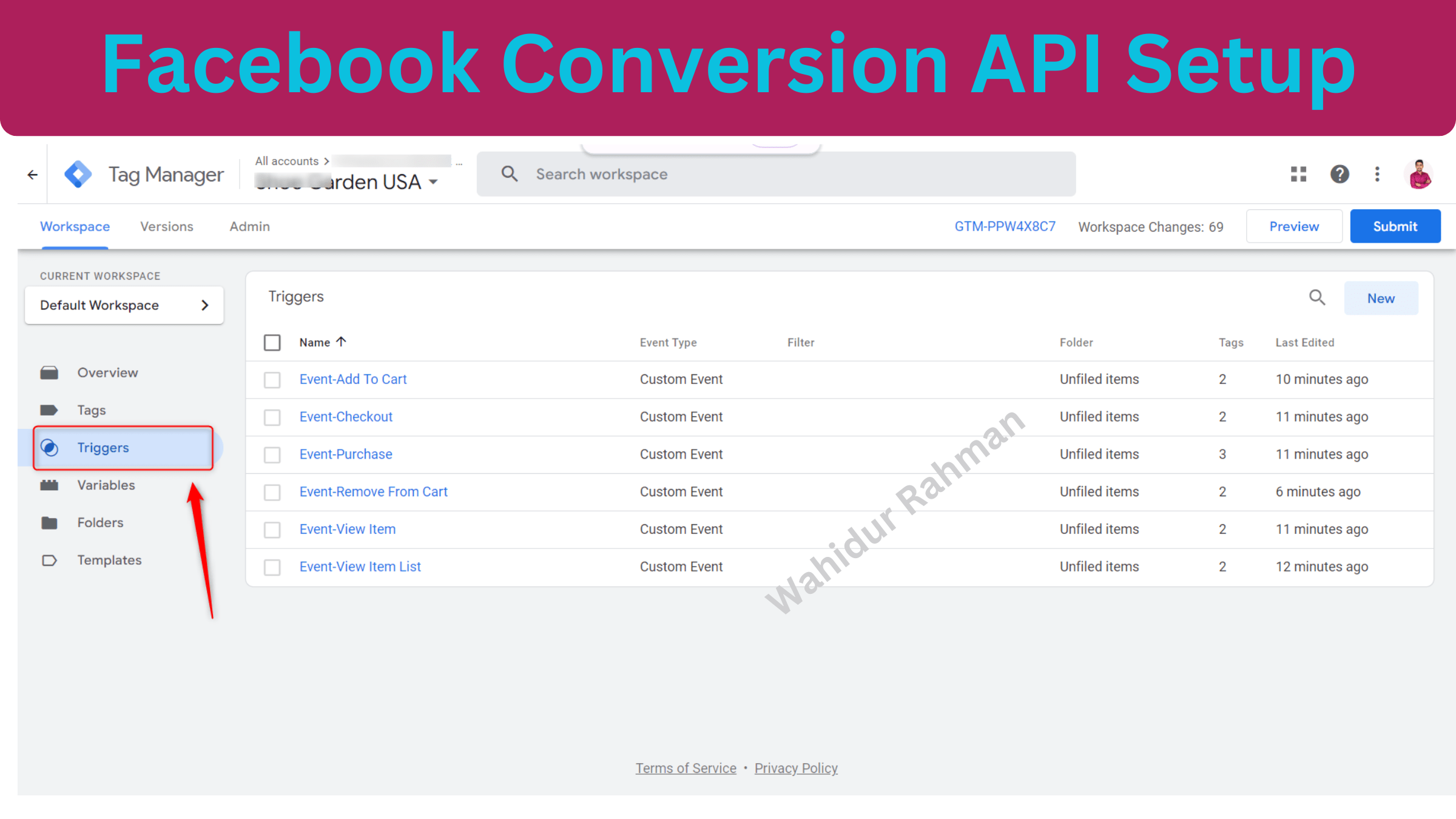
Task: Select Triggers label in the sidebar
Action: (103, 448)
